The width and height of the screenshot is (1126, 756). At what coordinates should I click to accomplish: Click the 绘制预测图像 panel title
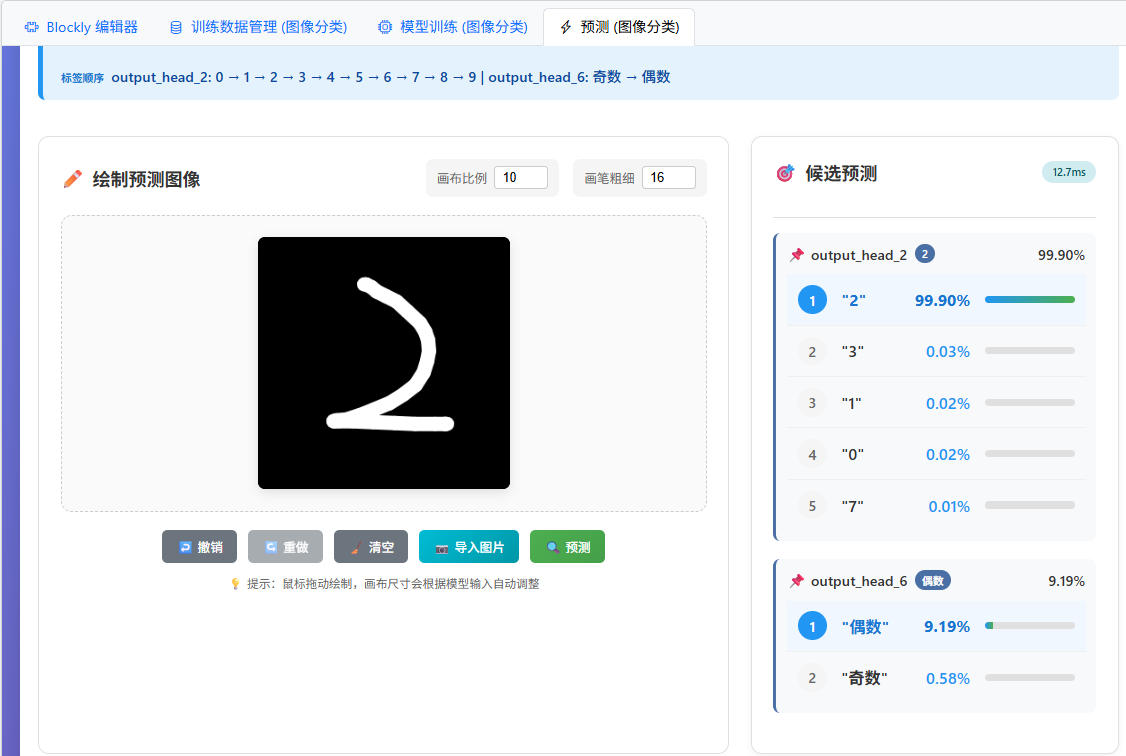146,179
